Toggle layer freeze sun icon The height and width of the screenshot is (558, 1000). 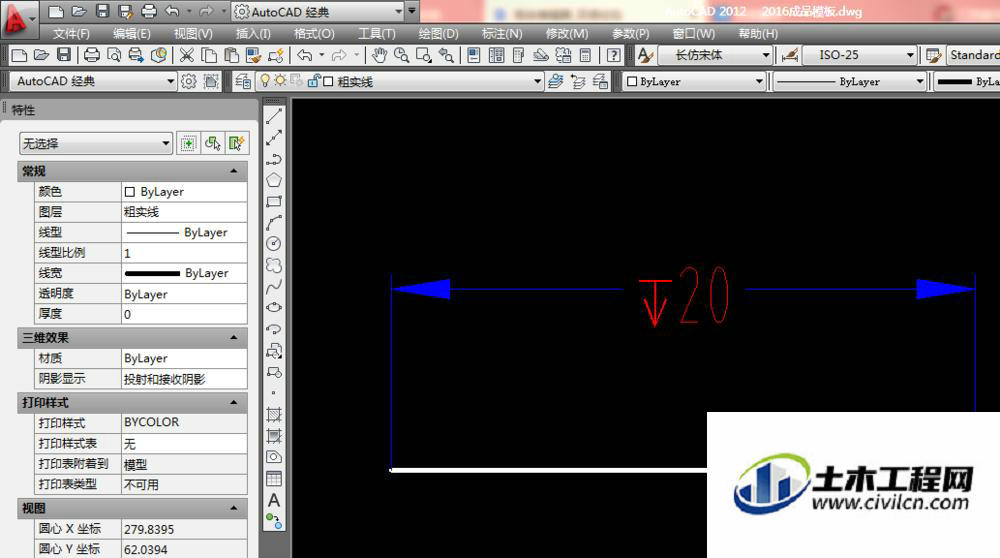click(x=280, y=81)
